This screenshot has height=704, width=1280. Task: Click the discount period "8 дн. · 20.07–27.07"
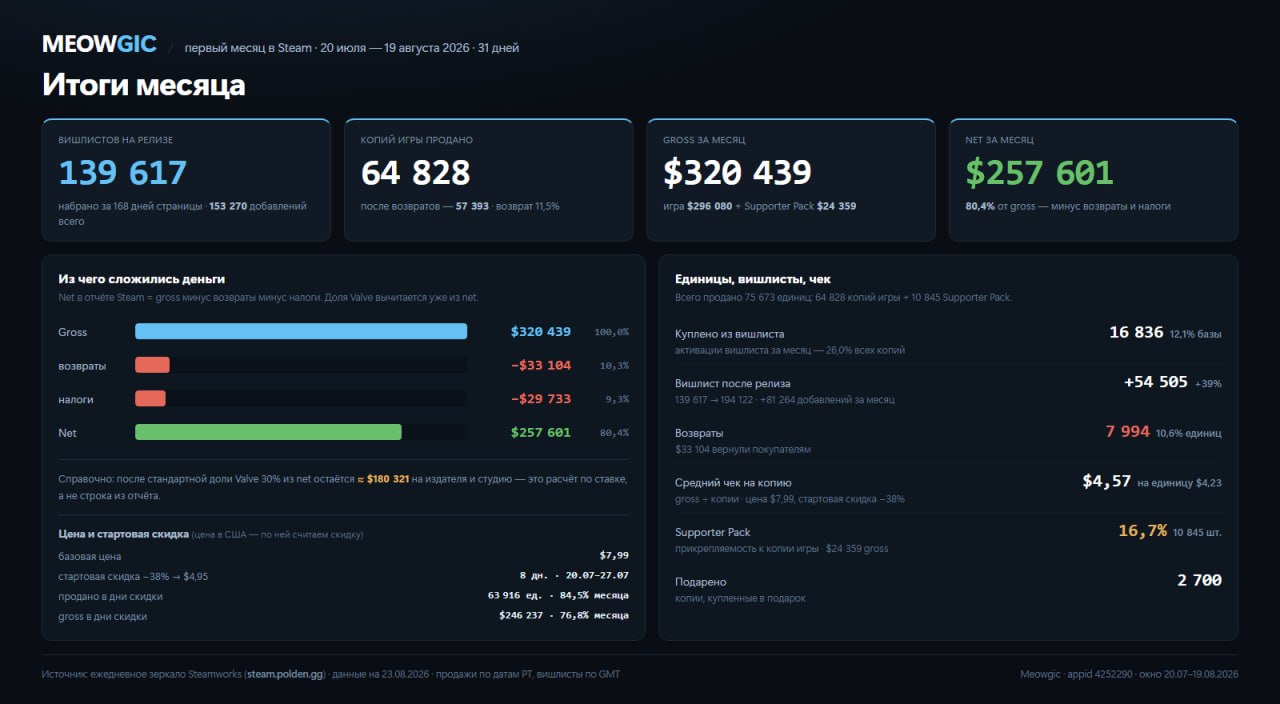coord(574,576)
